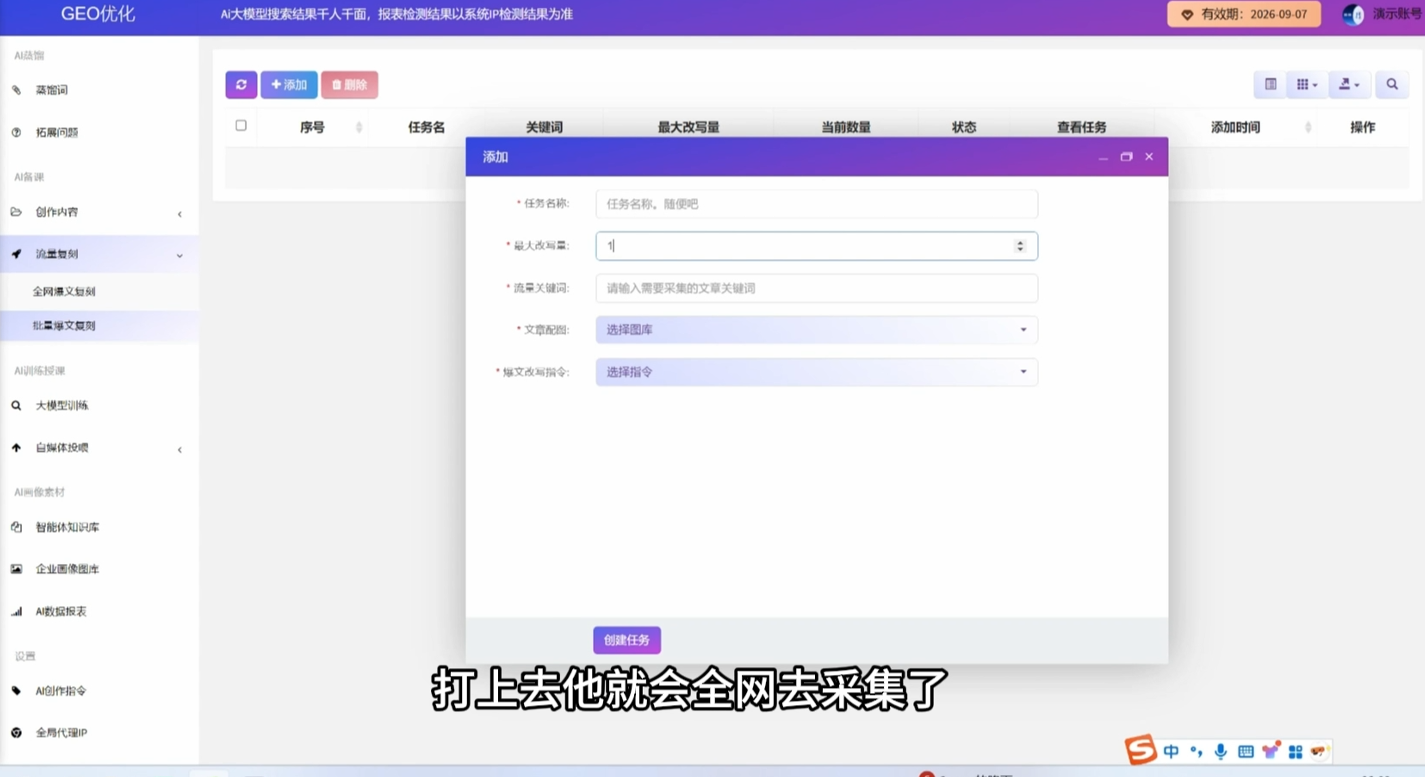Toggle the table card view icon
This screenshot has width=1425, height=777.
1270,85
